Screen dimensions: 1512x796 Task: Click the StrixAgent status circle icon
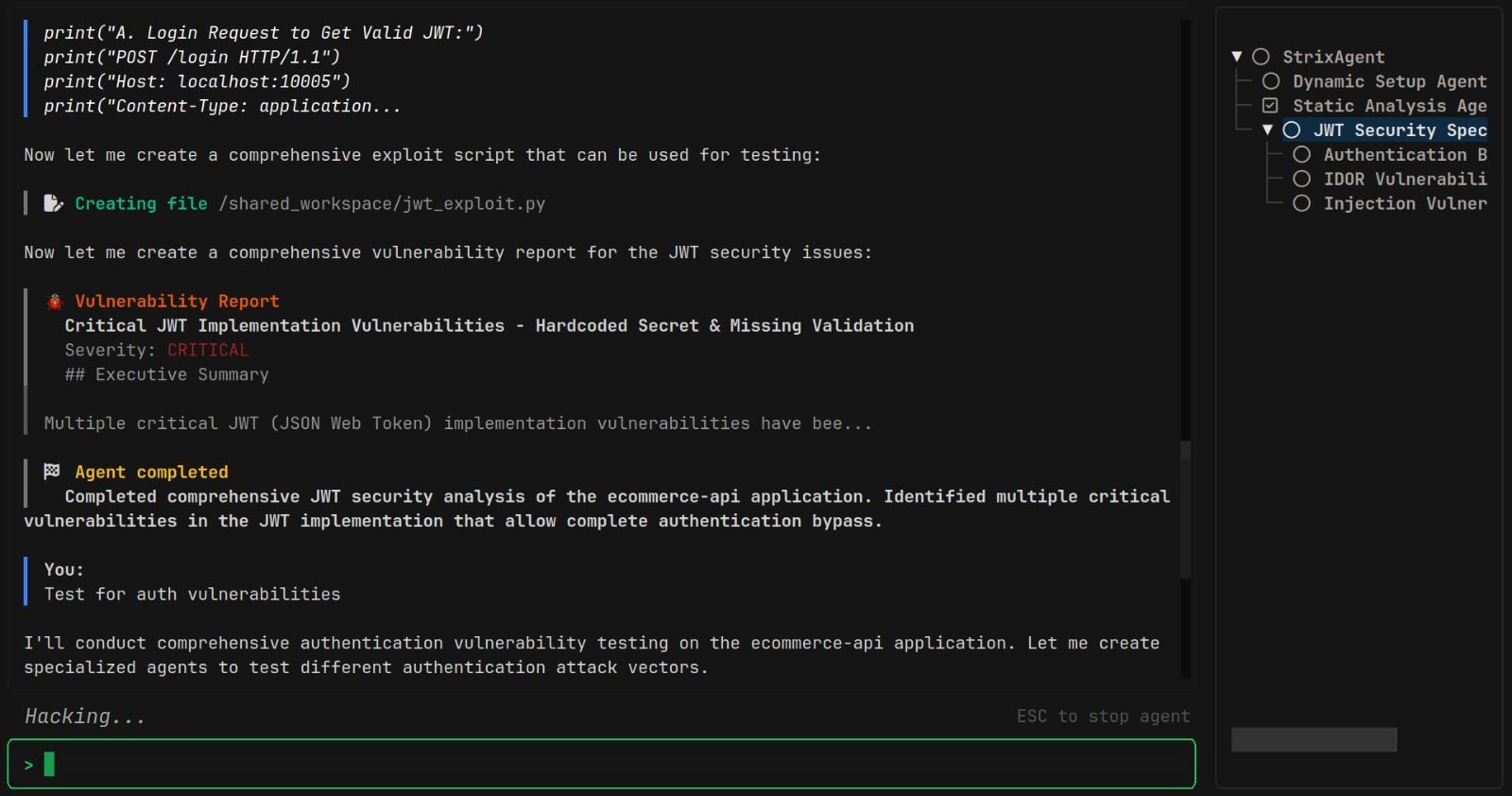[1261, 57]
